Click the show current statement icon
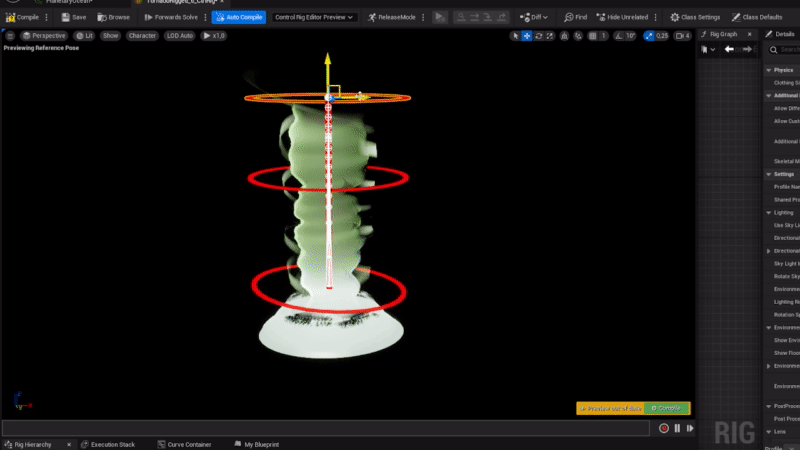Screen dimensions: 800x450 coord(461,17)
